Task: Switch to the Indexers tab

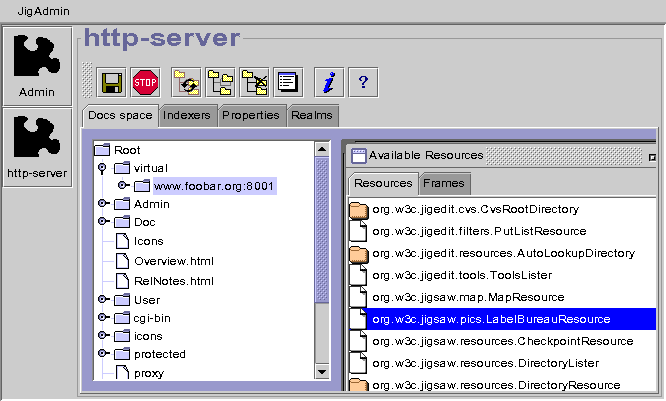Action: coord(187,115)
